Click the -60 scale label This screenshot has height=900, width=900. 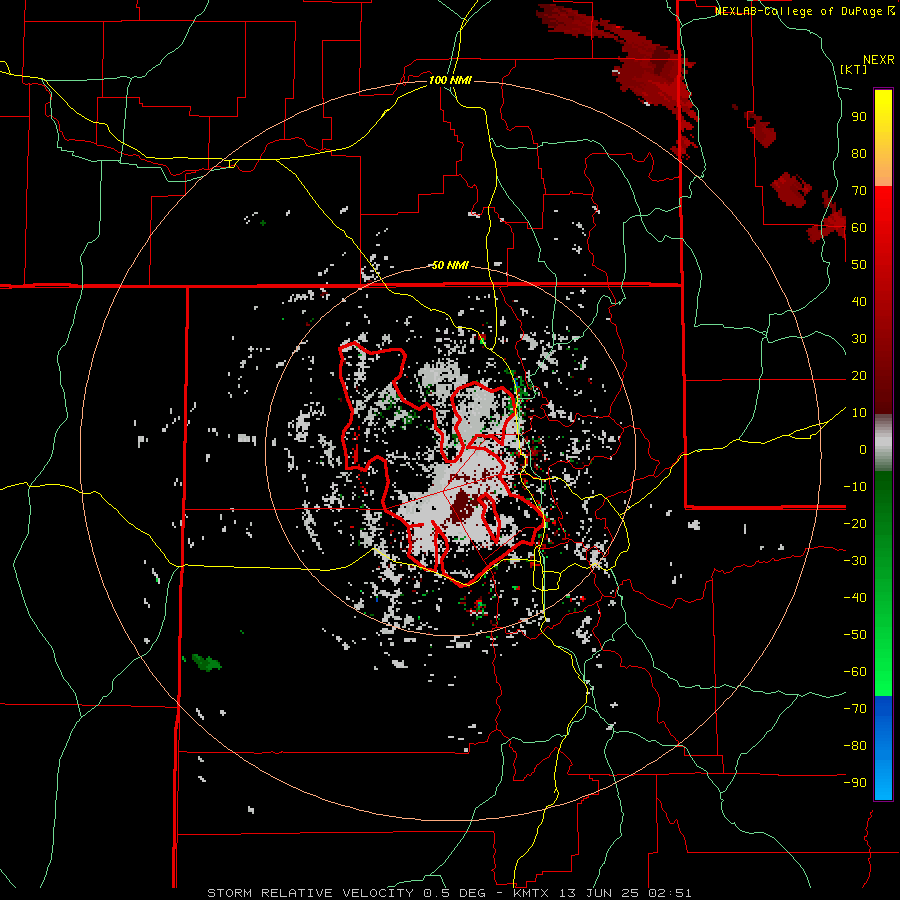coord(855,672)
